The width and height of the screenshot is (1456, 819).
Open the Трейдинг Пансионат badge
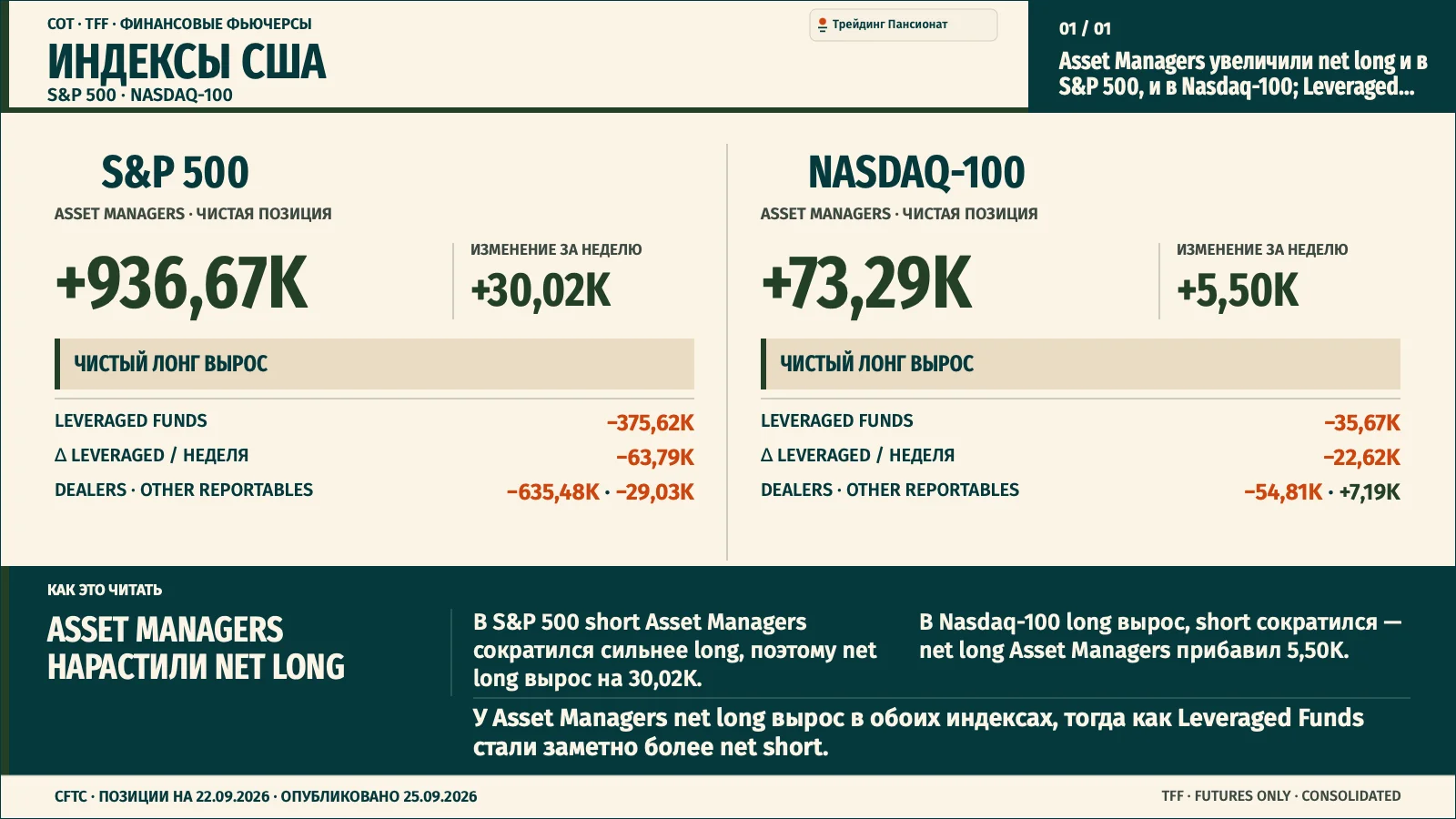pyautogui.click(x=904, y=25)
